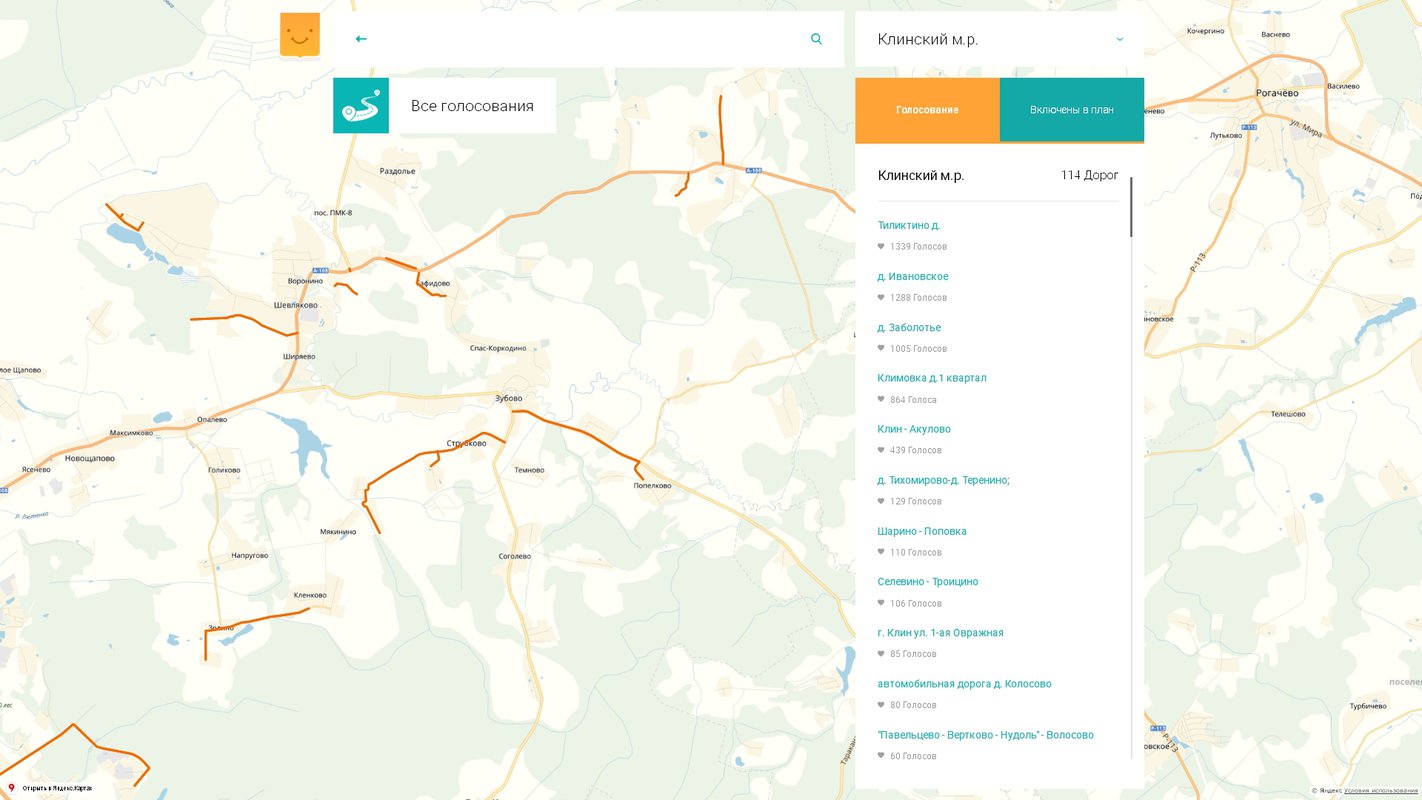Open the Климовка д.1 квартал entry
Viewport: 1422px width, 800px height.
point(932,378)
